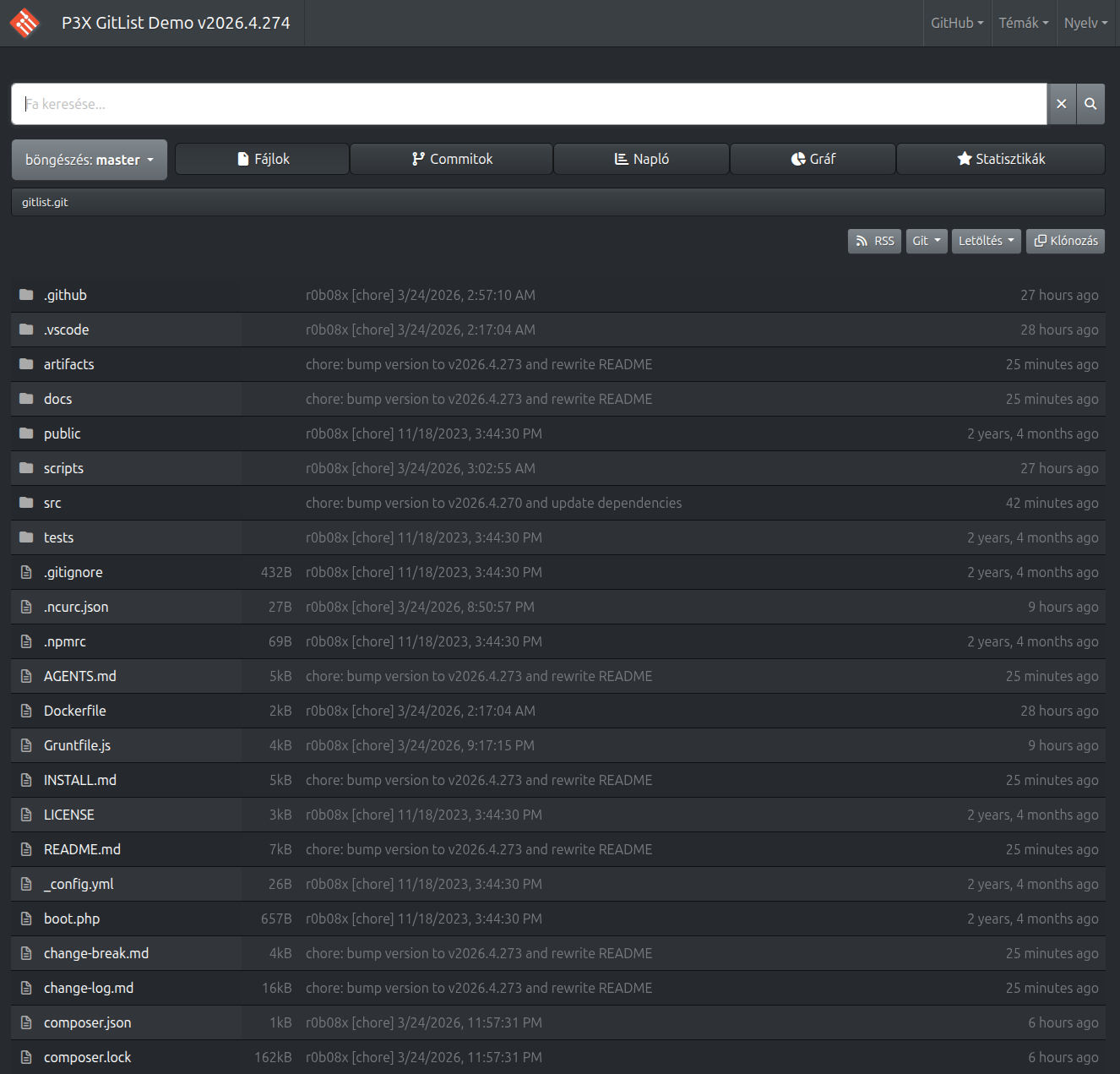Open the GitHub menu
This screenshot has width=1120, height=1074.
point(956,23)
